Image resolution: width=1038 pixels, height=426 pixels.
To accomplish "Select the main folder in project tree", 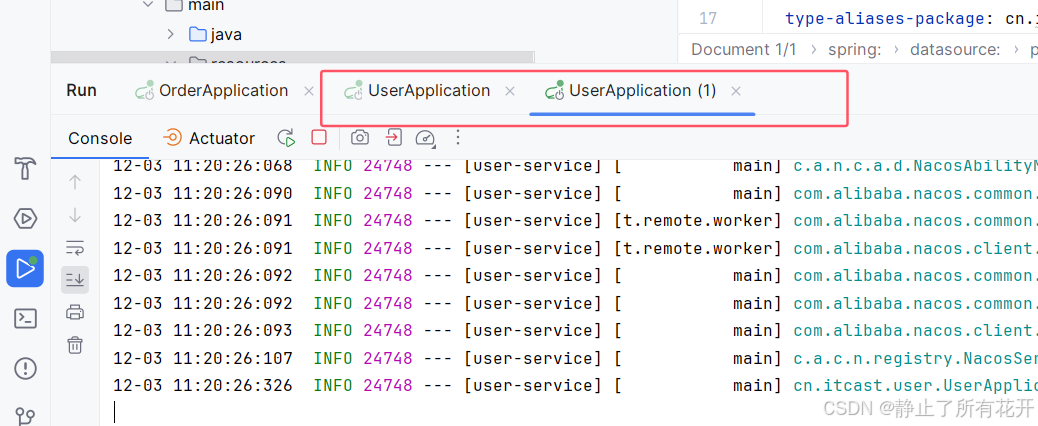I will 195,5.
